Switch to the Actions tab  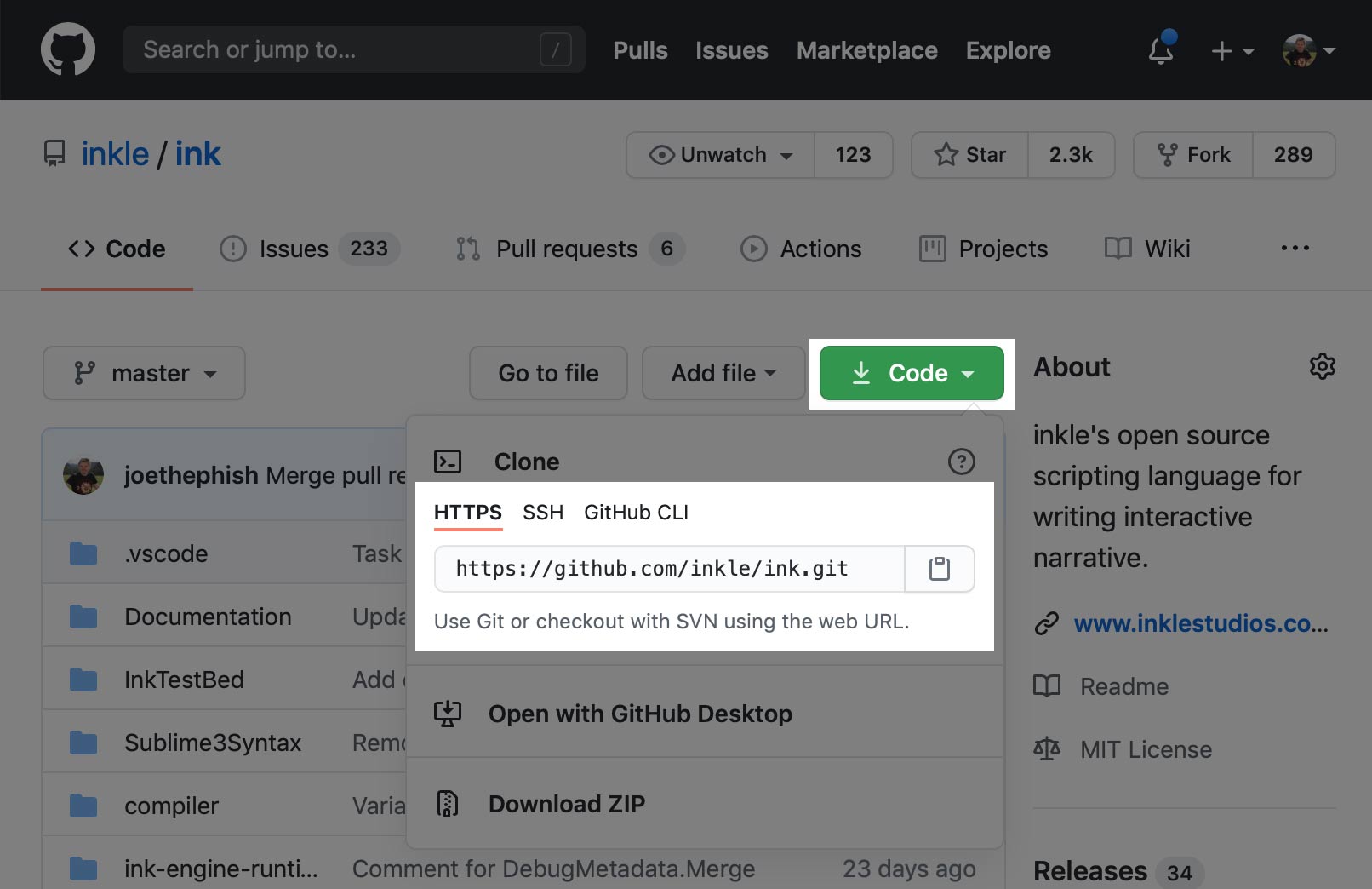801,249
